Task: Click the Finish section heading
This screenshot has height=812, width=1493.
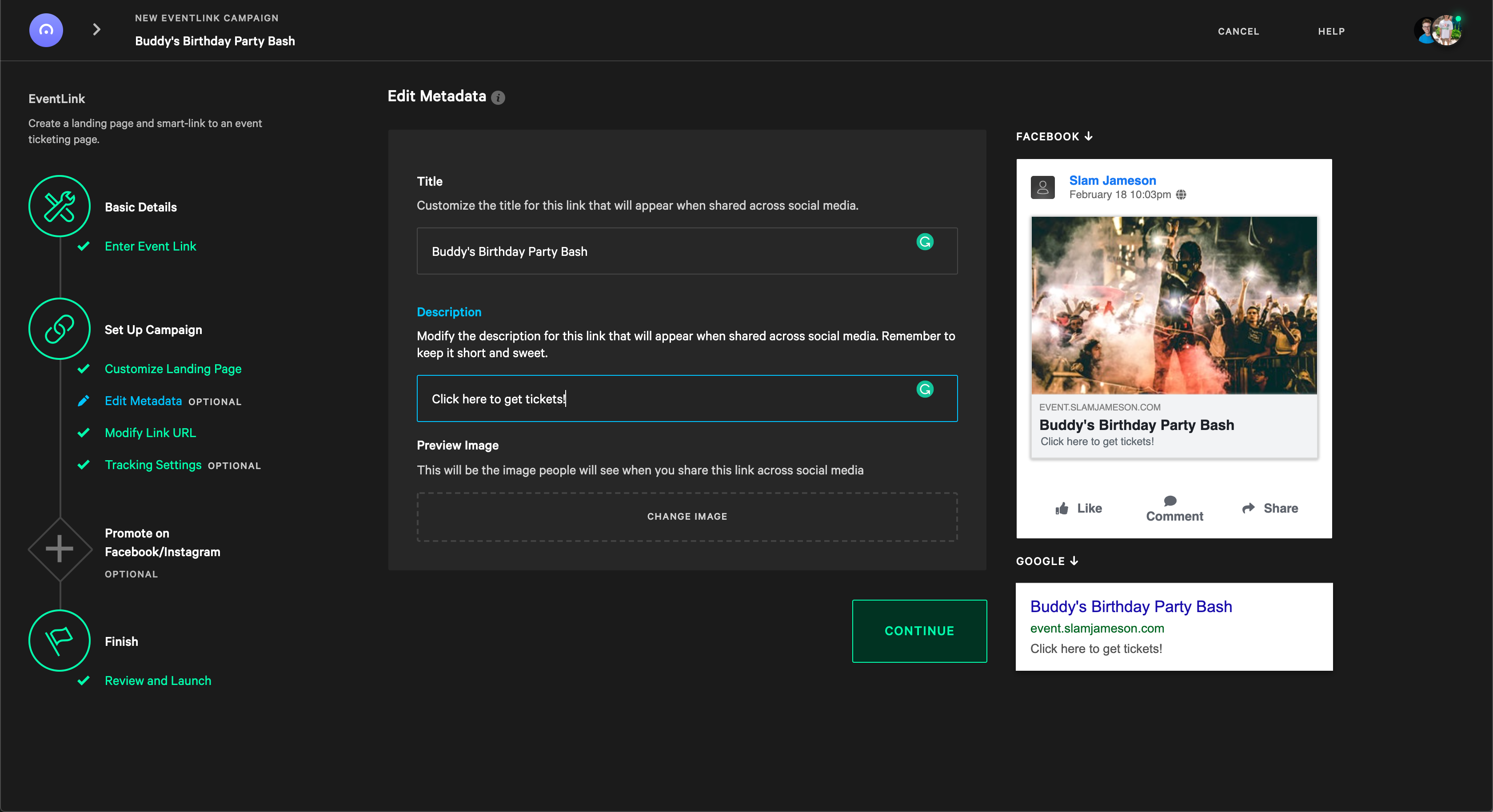Action: click(x=121, y=641)
